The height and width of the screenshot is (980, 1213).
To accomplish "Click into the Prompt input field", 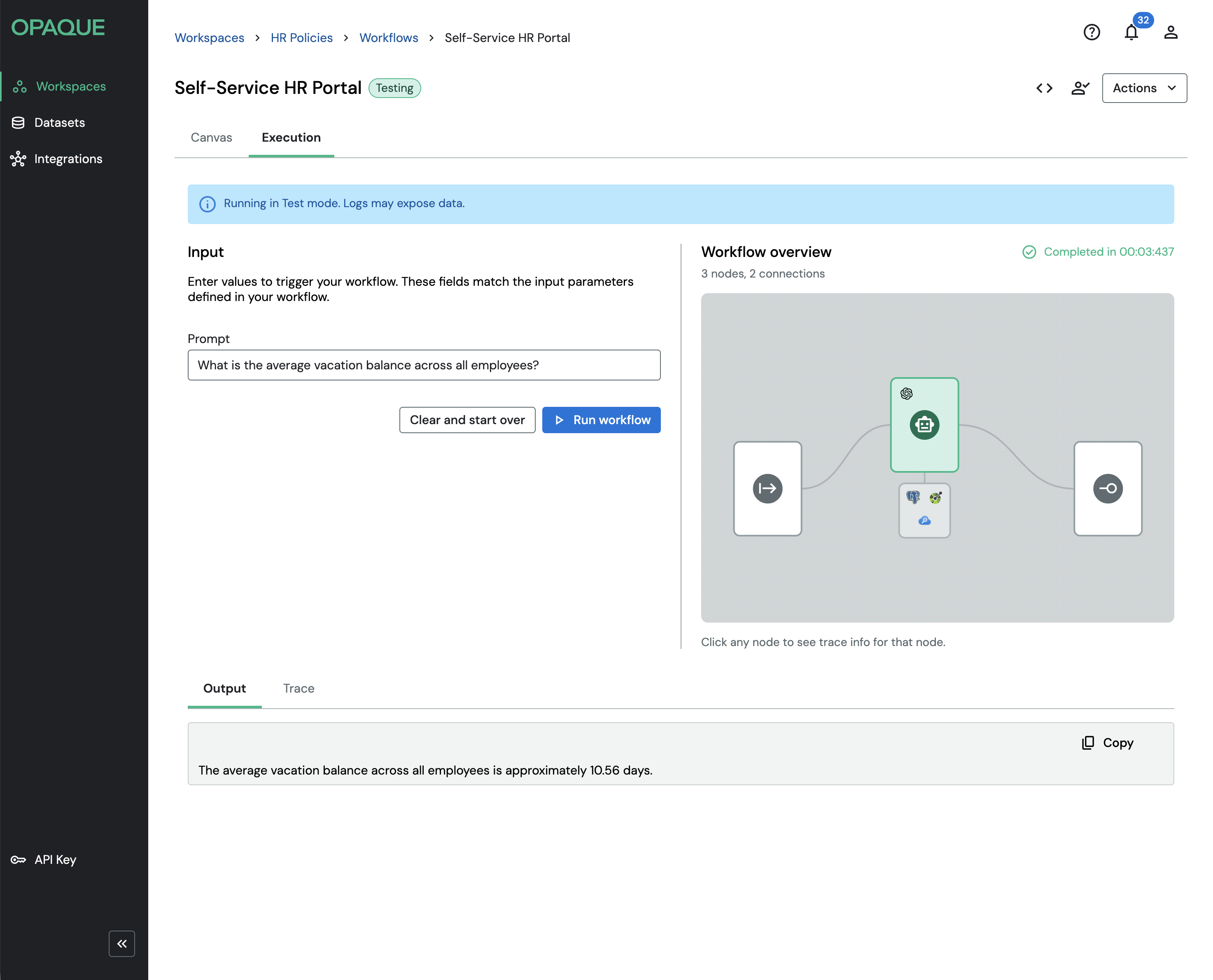I will click(423, 365).
